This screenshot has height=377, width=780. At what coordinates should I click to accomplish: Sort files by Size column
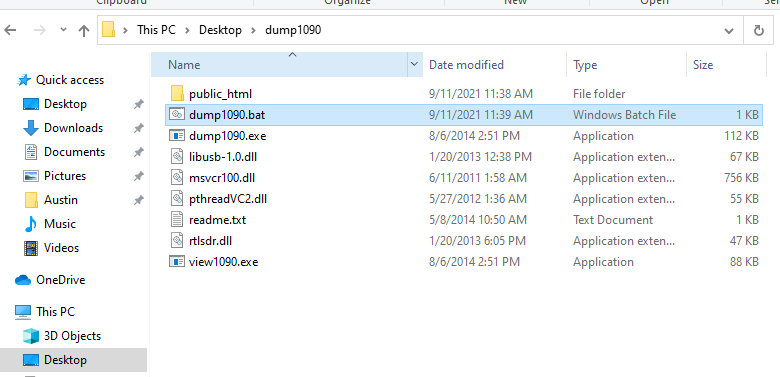point(726,65)
